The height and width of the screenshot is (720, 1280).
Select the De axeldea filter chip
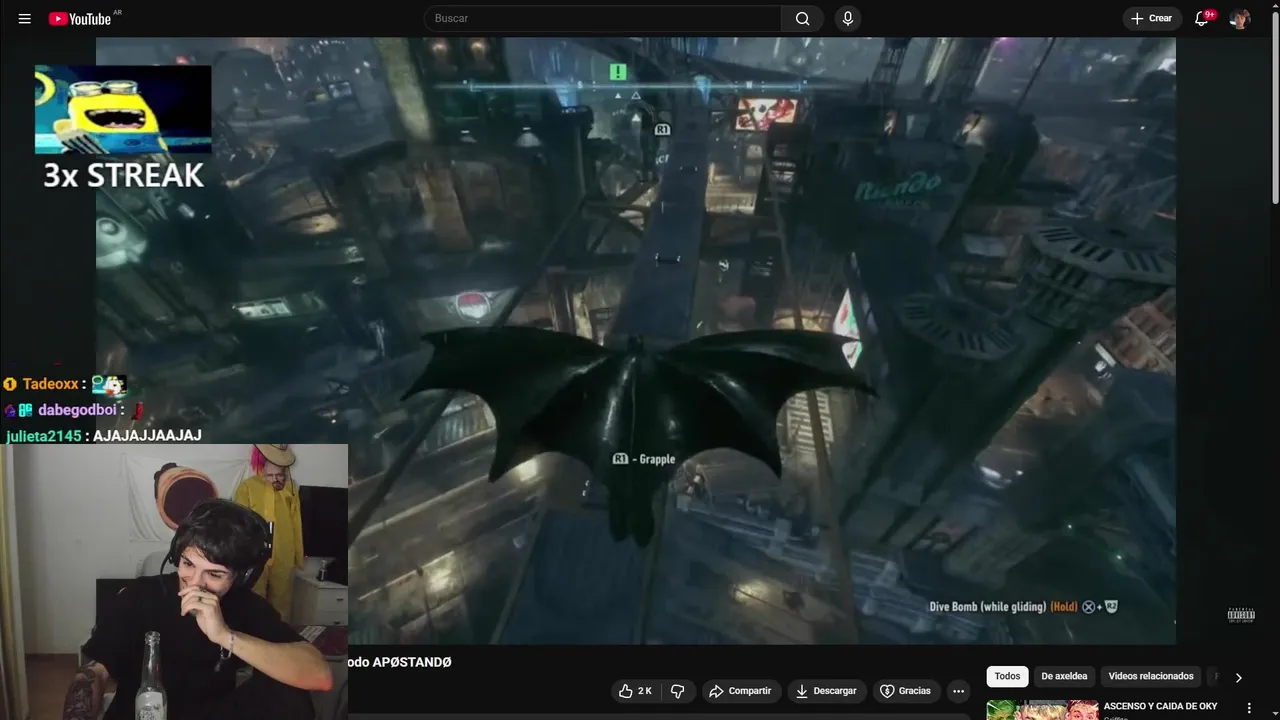click(1064, 676)
